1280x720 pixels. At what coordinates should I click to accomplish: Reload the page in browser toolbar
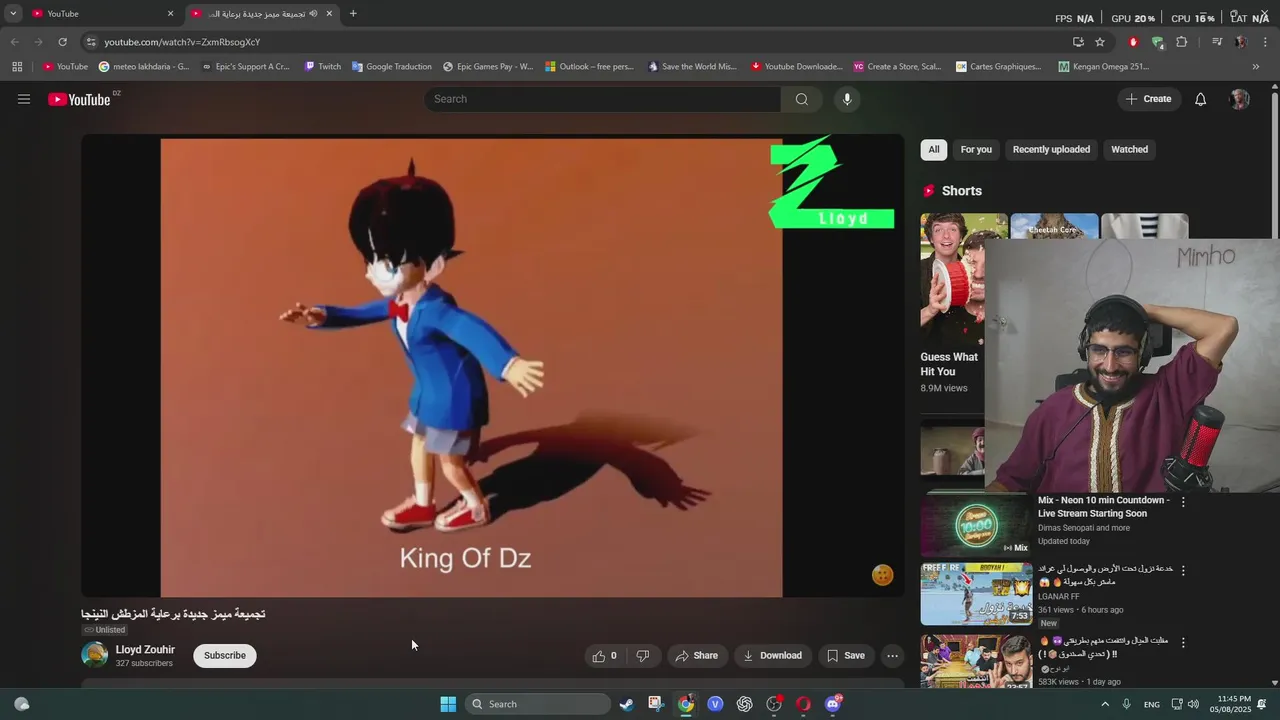(x=62, y=42)
